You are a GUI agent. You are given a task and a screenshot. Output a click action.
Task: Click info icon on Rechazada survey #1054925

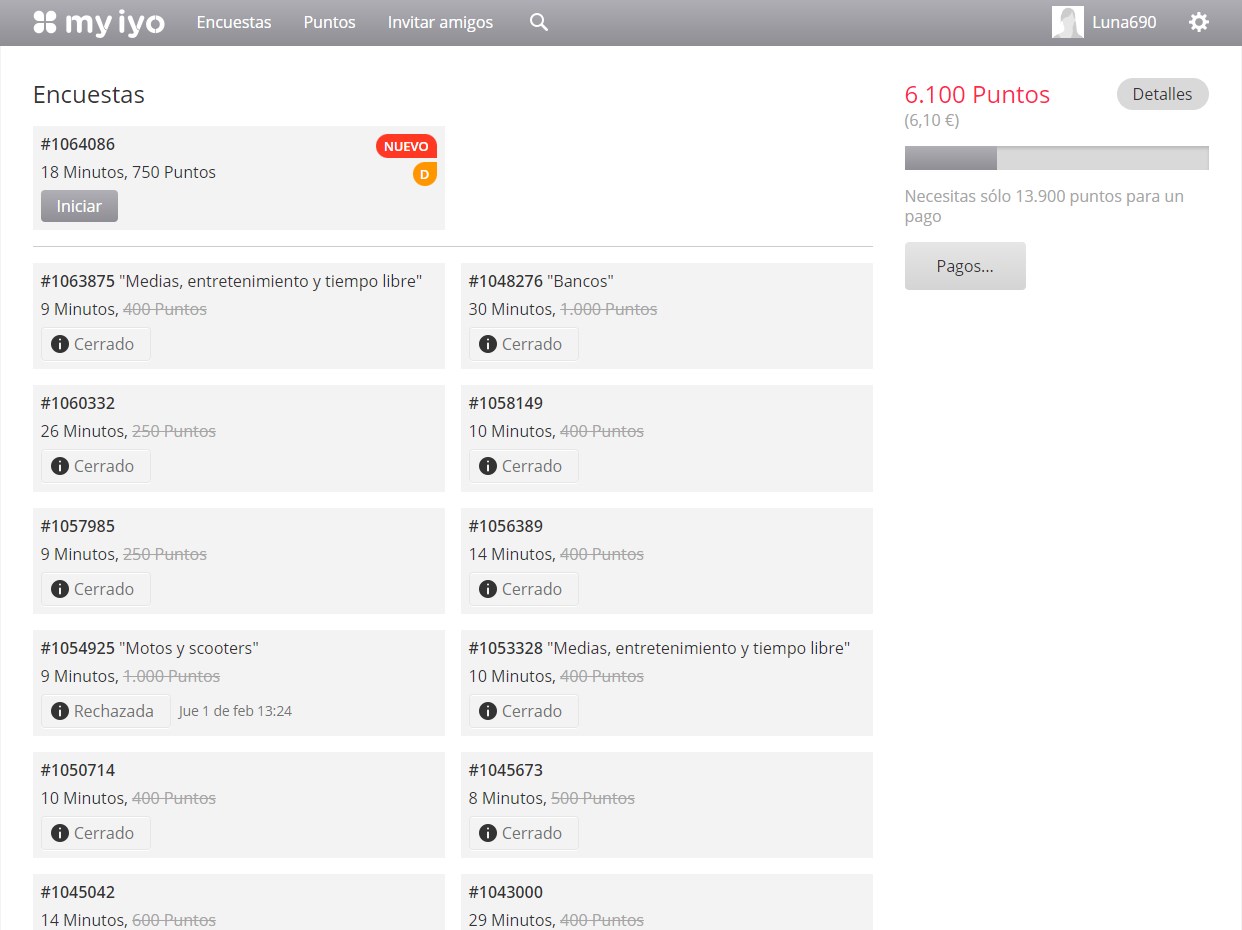point(59,711)
